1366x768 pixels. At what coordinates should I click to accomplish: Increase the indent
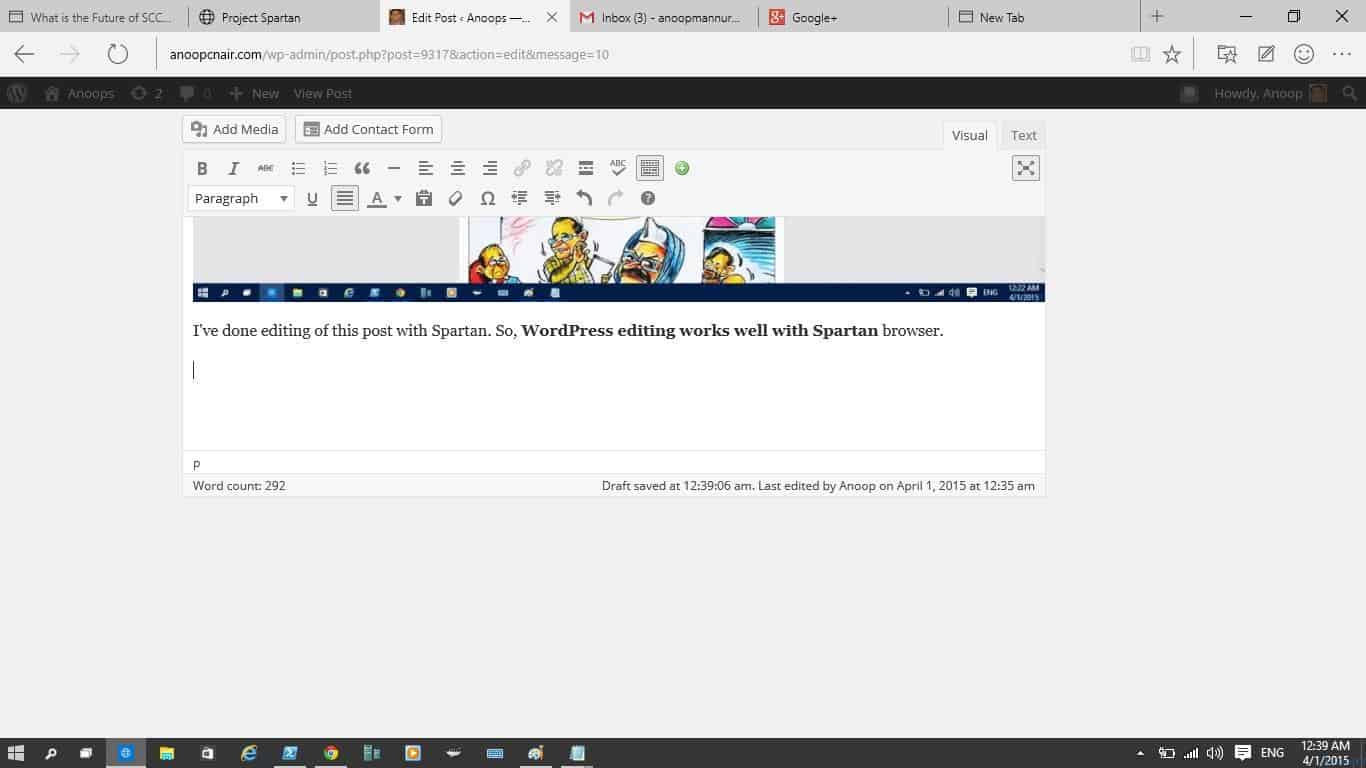pos(552,198)
